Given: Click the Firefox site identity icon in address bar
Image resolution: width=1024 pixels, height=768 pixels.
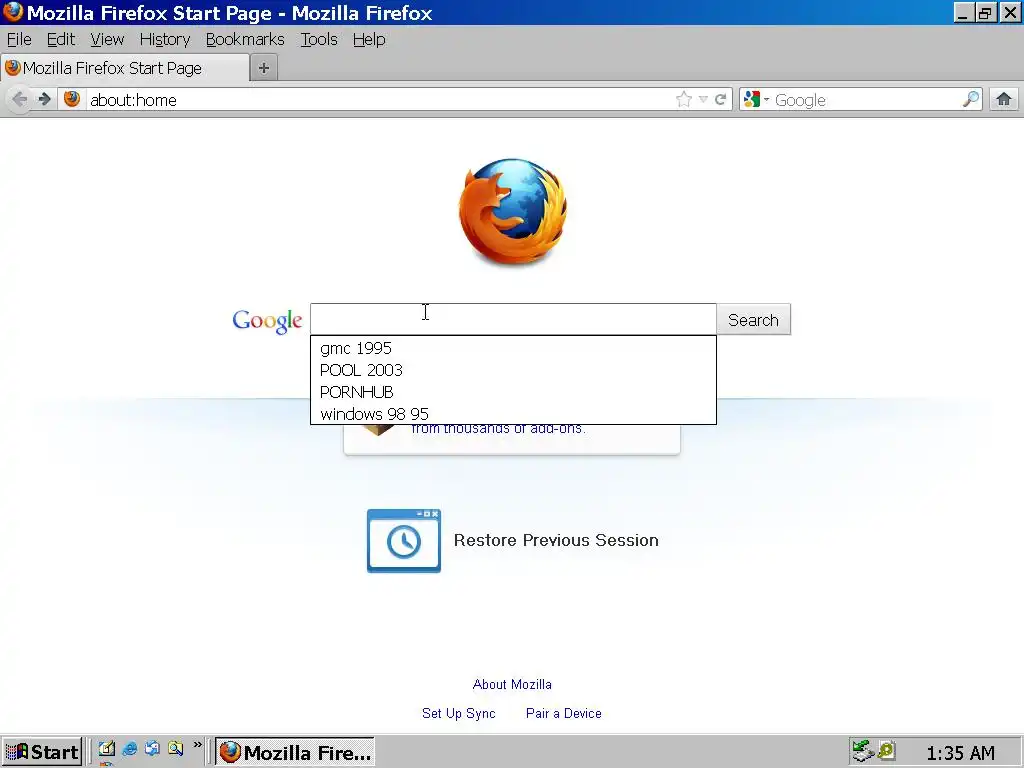Looking at the screenshot, I should coord(72,99).
